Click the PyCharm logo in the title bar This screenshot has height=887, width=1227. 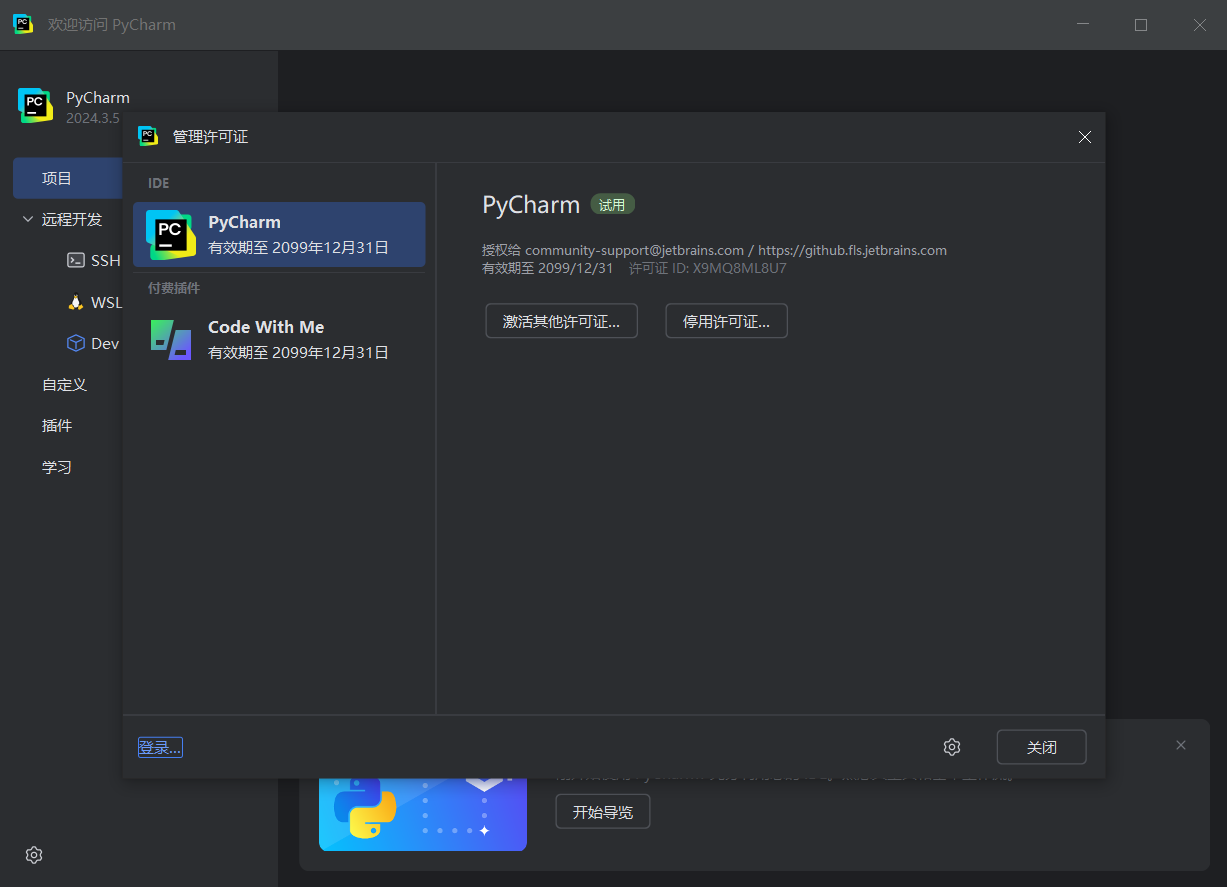23,24
